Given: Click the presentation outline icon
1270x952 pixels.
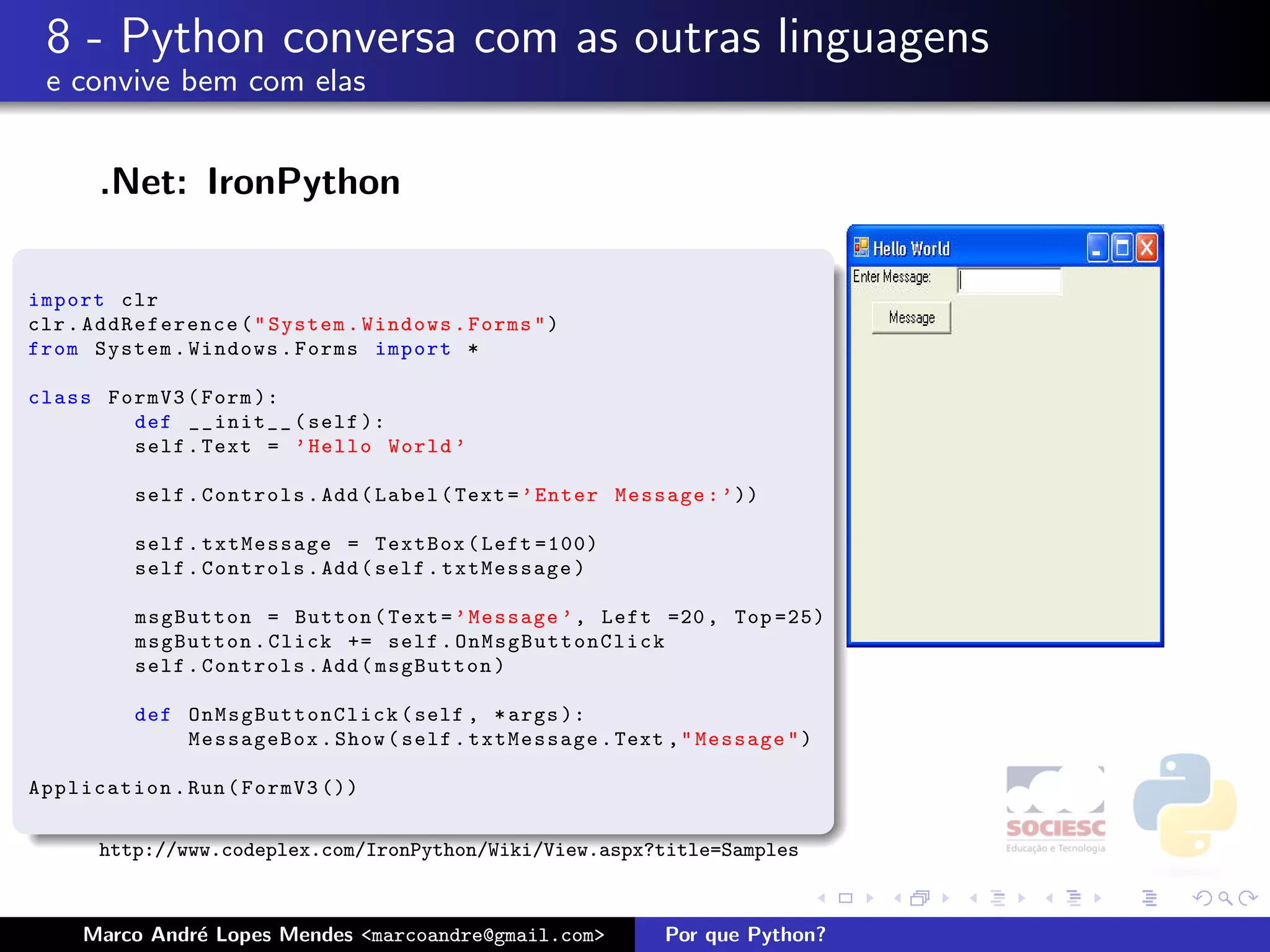Looking at the screenshot, I should (x=1150, y=898).
